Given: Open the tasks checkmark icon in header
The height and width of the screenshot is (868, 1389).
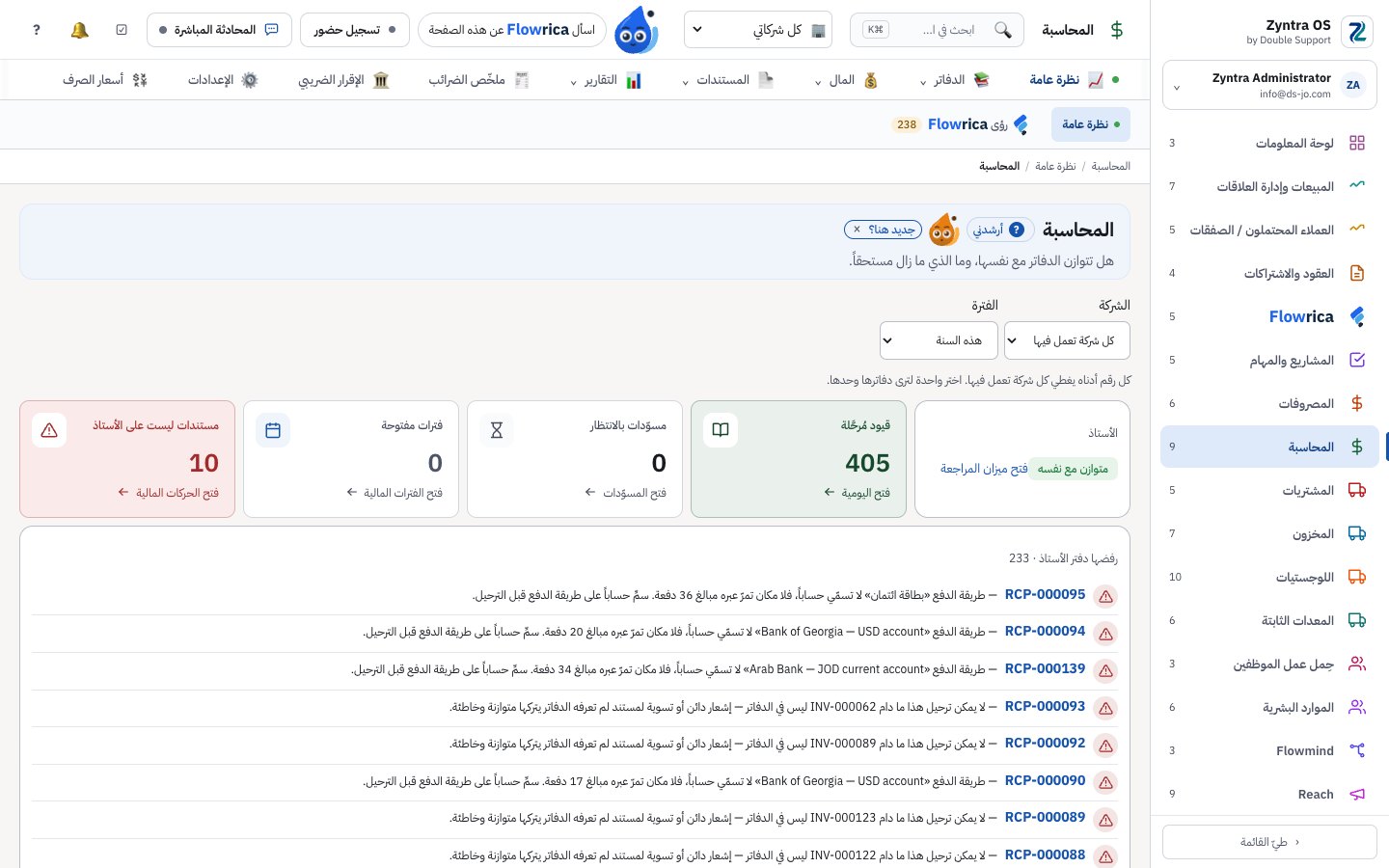Looking at the screenshot, I should click(x=122, y=30).
